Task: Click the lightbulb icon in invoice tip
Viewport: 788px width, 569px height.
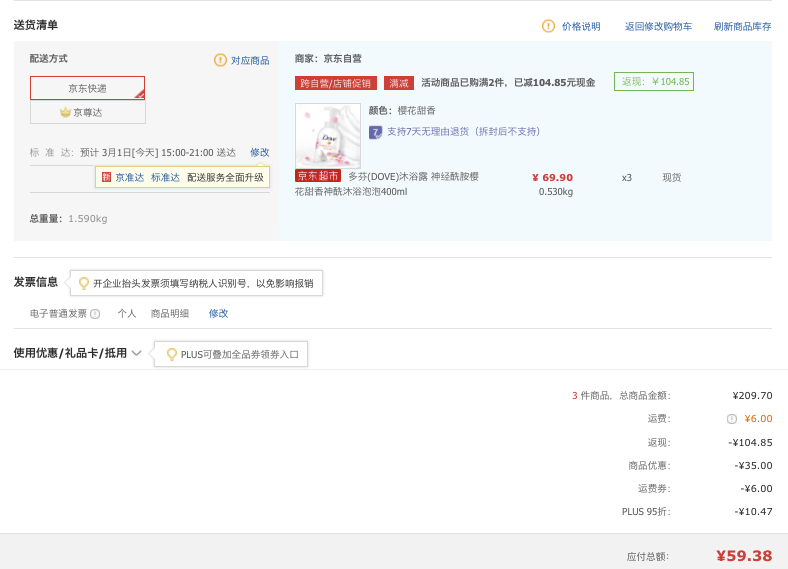Action: [84, 283]
